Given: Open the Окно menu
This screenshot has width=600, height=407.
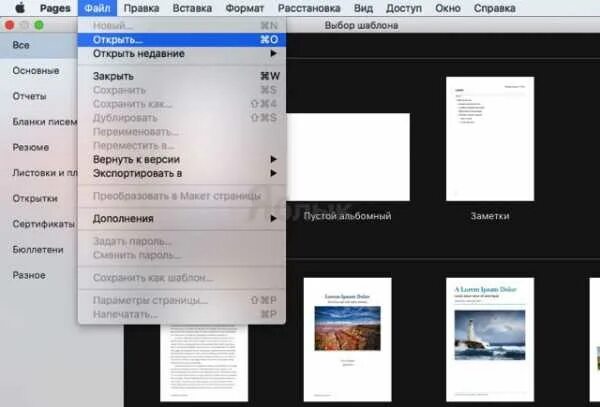Looking at the screenshot, I should pos(447,8).
